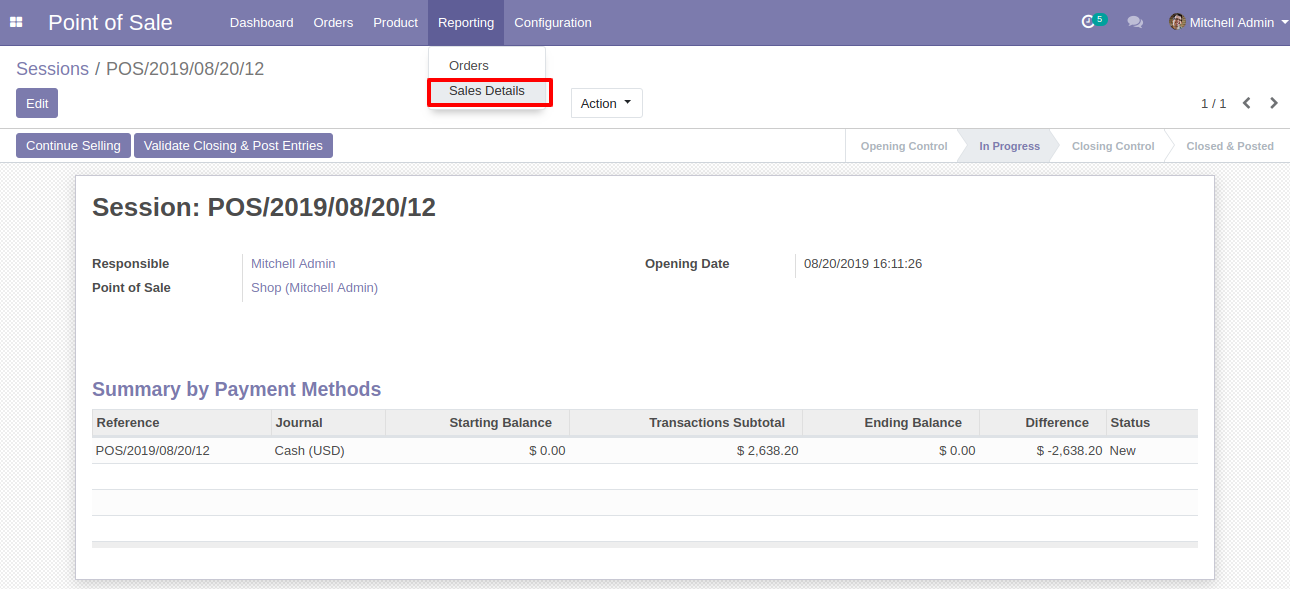The height and width of the screenshot is (589, 1290).
Task: Open the apps grid menu icon
Action: (16, 22)
